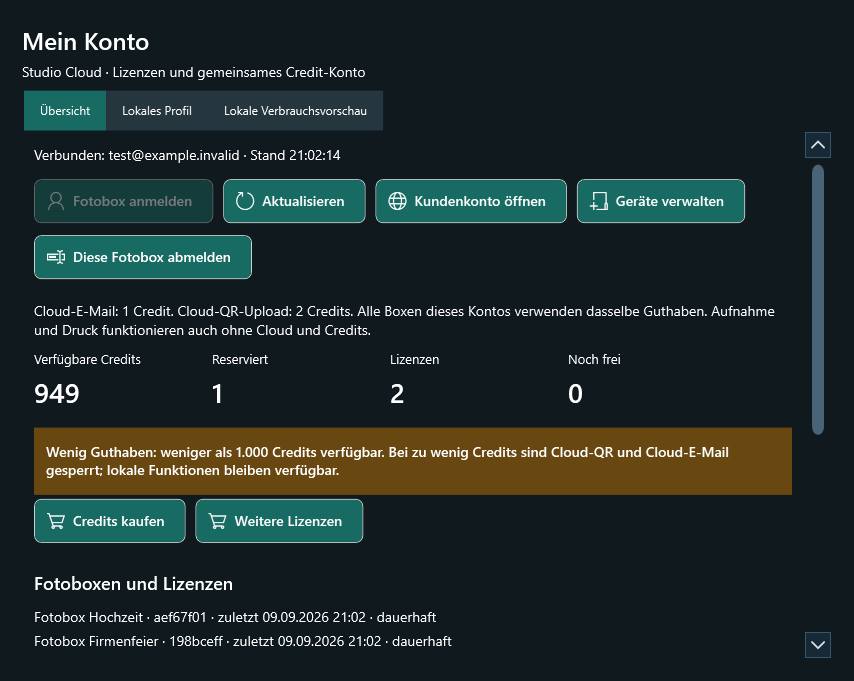Screen dimensions: 854x681
Task: Select the Fotobox Hochzeit license entry
Action: point(235,617)
